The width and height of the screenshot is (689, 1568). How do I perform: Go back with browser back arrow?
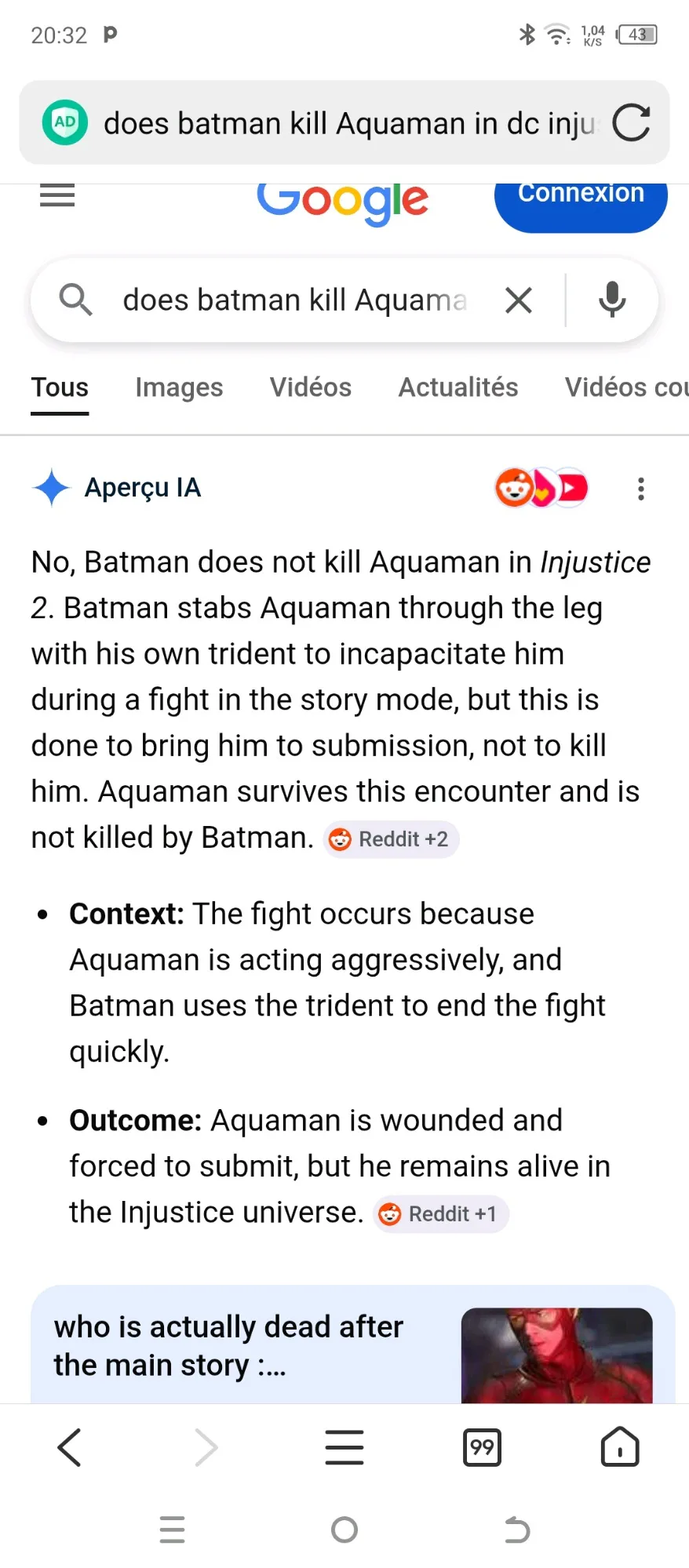click(69, 1447)
